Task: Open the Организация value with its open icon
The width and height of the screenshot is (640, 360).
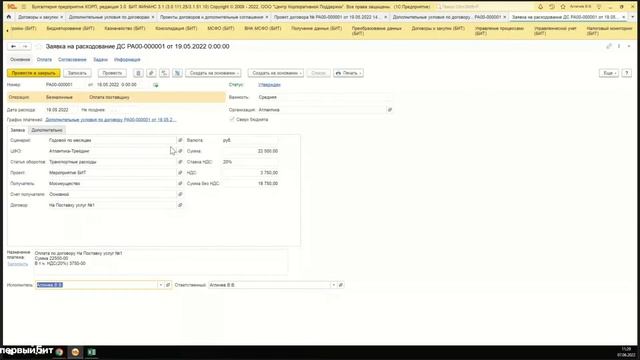Action: [x=390, y=110]
